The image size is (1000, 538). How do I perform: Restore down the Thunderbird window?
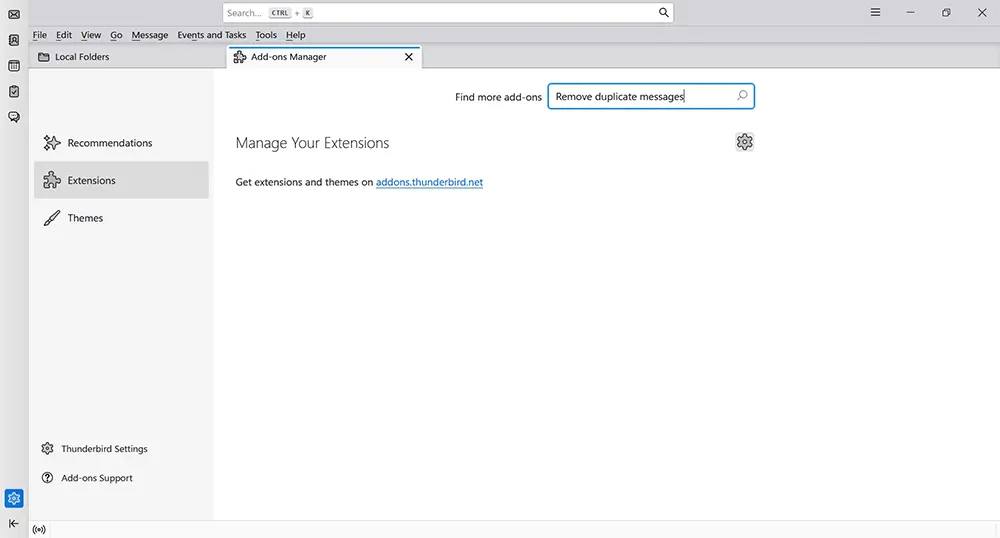click(x=946, y=13)
